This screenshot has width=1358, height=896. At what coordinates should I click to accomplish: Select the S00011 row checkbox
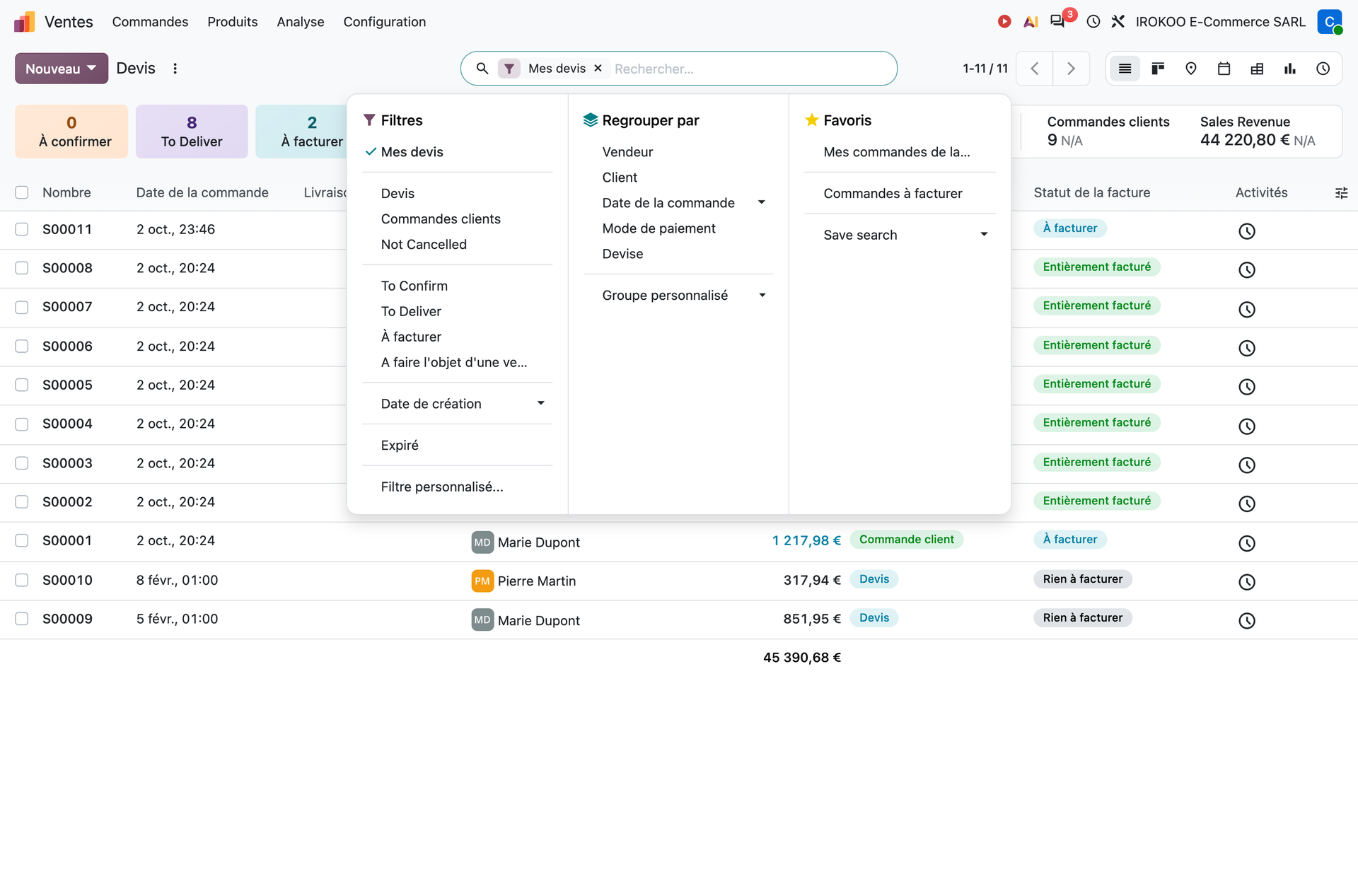(x=22, y=229)
